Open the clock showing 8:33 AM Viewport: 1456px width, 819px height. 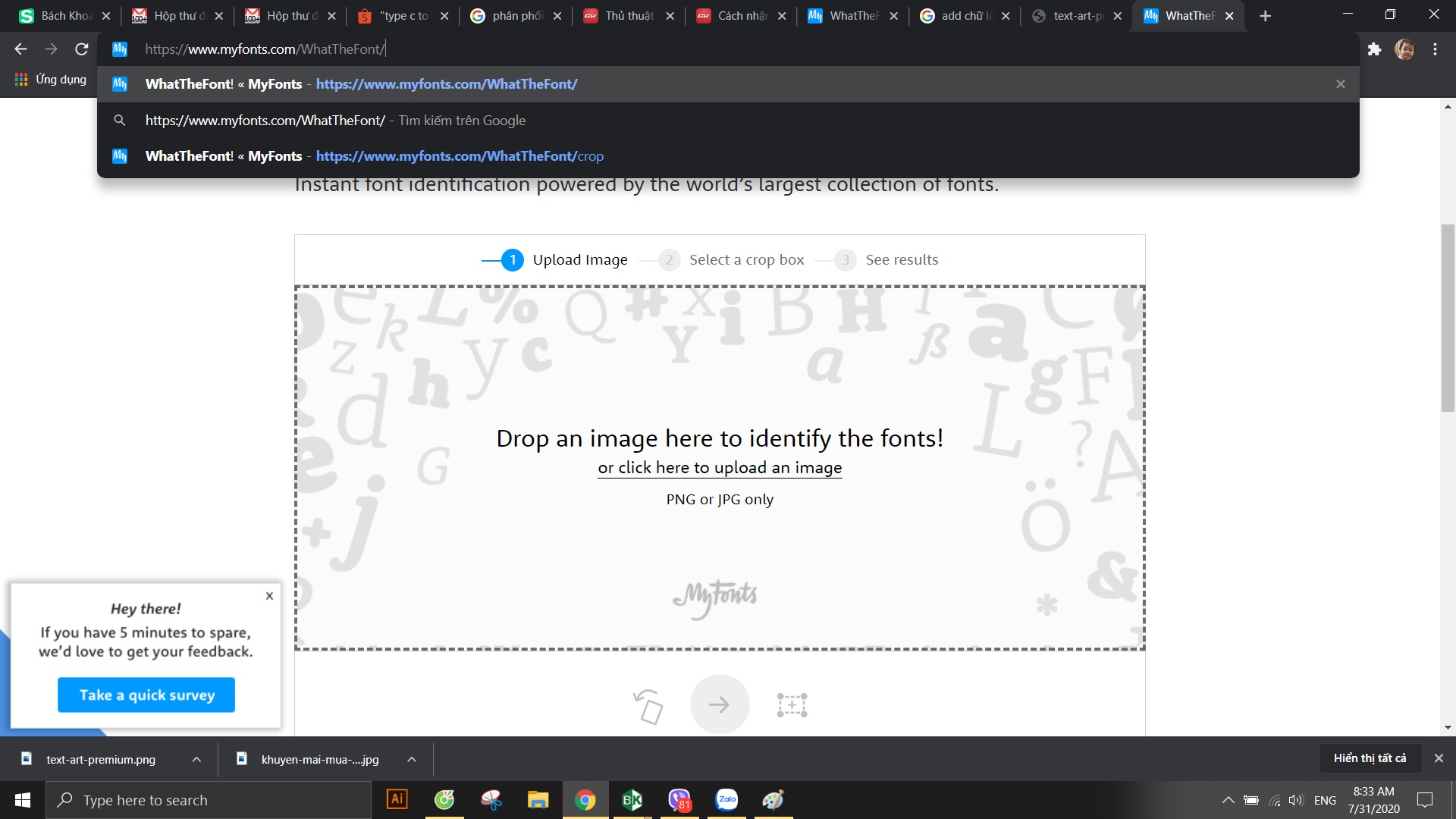click(1373, 800)
